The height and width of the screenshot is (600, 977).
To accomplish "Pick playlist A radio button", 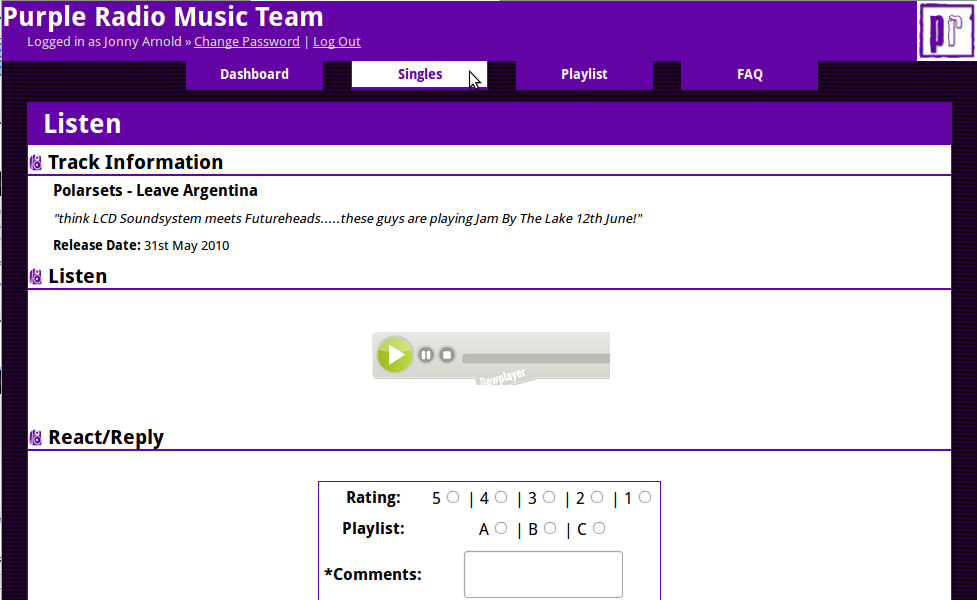I will coord(501,528).
